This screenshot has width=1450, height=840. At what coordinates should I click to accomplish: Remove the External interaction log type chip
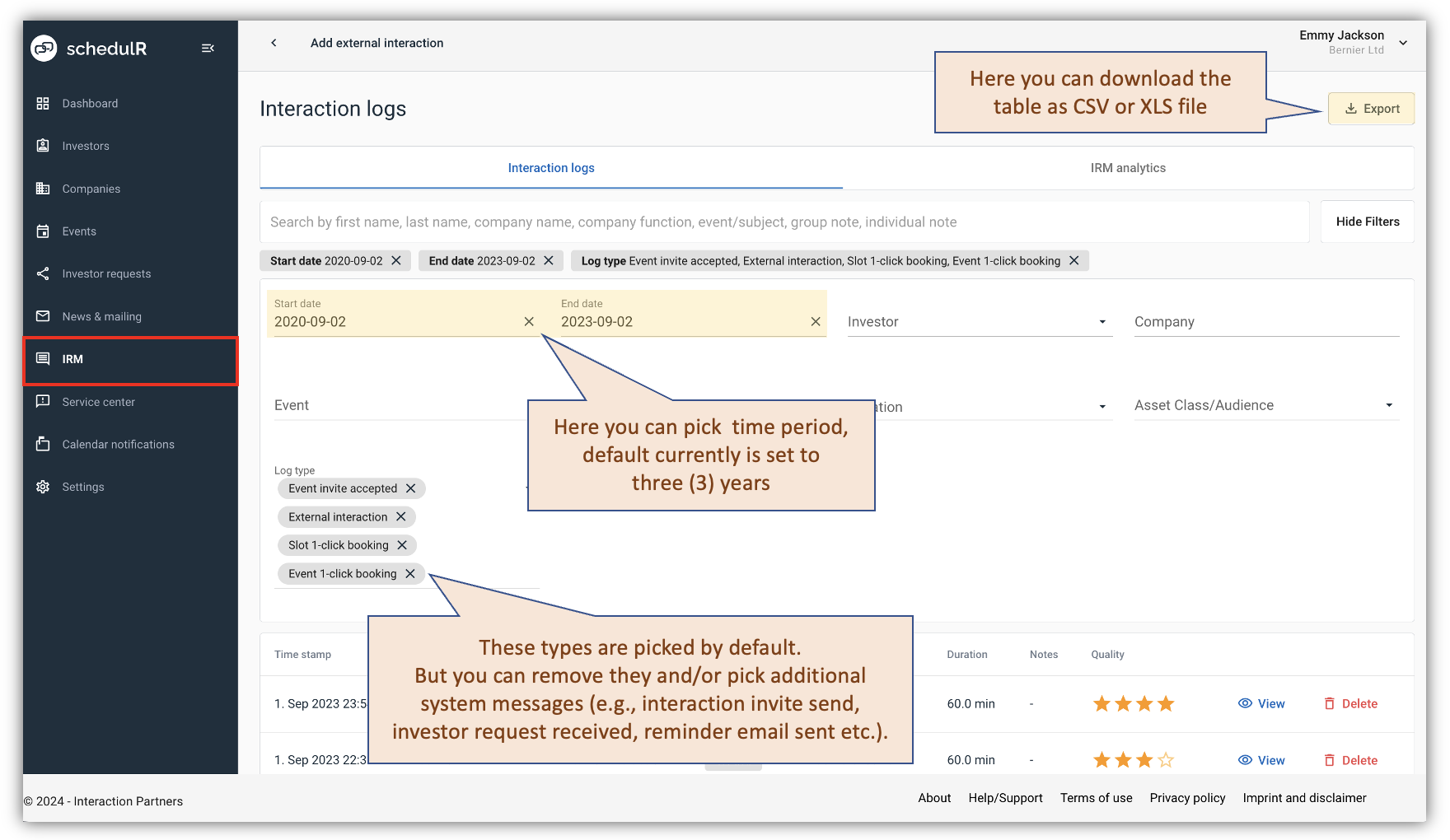401,516
